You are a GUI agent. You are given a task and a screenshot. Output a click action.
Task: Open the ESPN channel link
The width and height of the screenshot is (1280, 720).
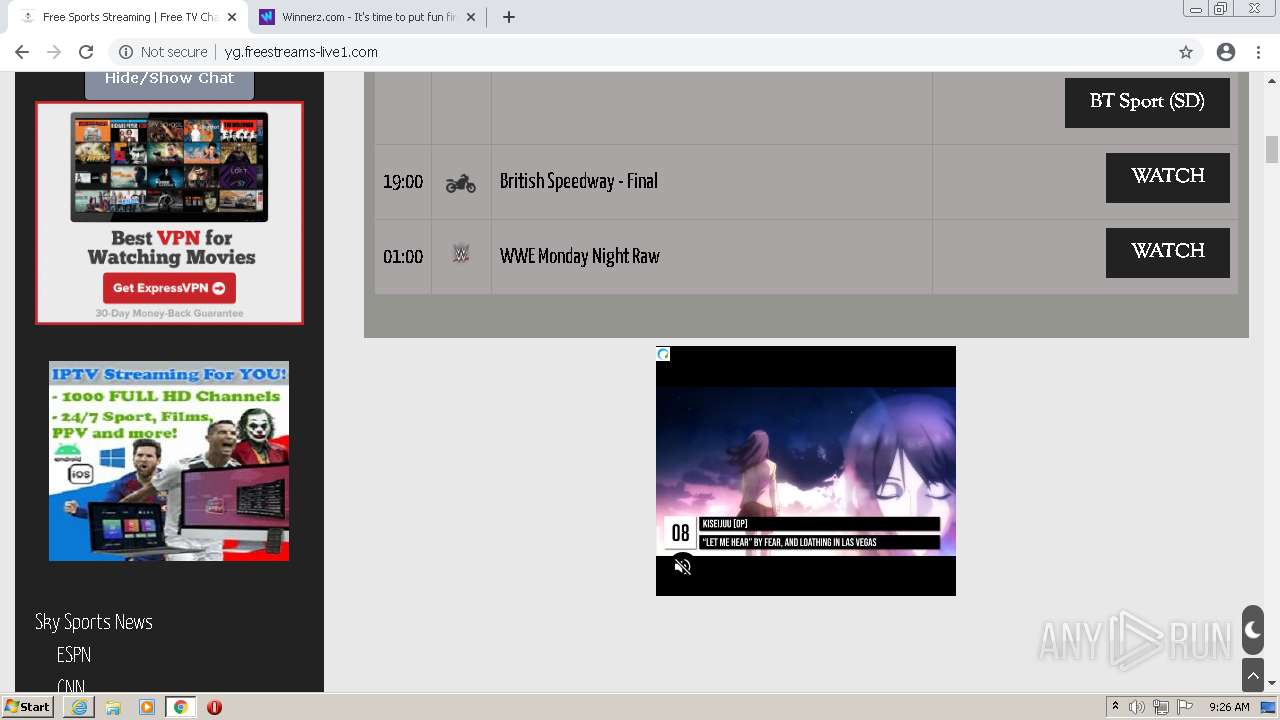(x=74, y=655)
